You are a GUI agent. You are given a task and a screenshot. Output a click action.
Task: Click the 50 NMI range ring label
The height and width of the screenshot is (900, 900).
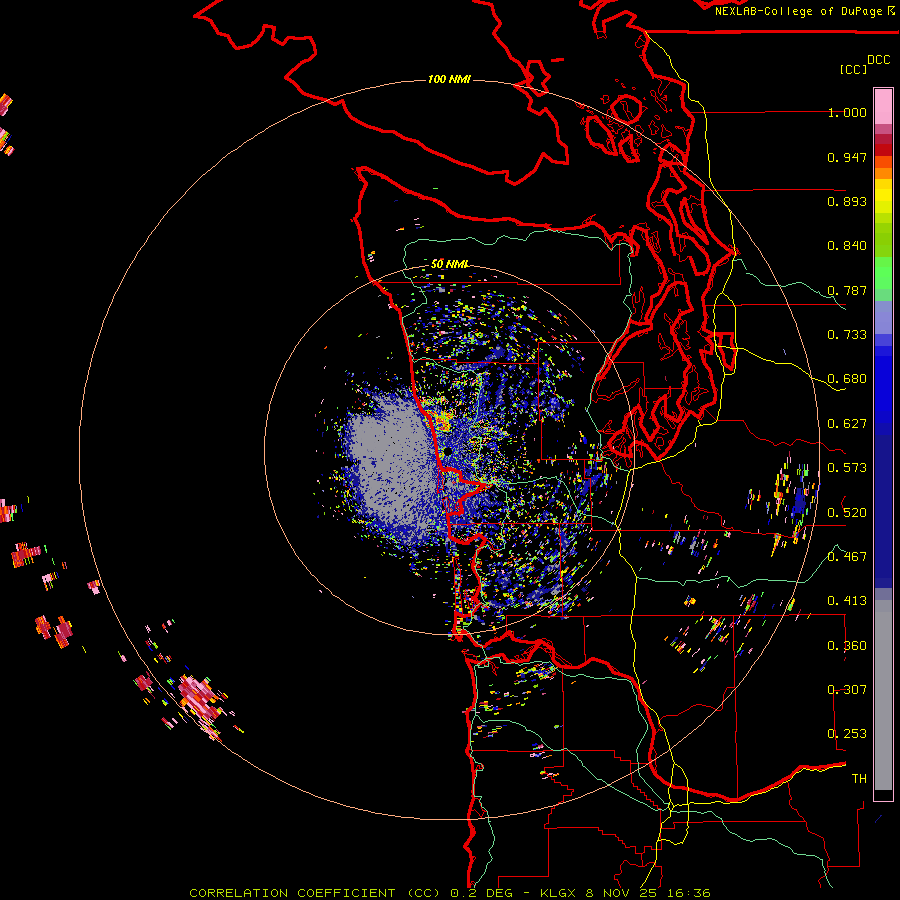click(449, 264)
